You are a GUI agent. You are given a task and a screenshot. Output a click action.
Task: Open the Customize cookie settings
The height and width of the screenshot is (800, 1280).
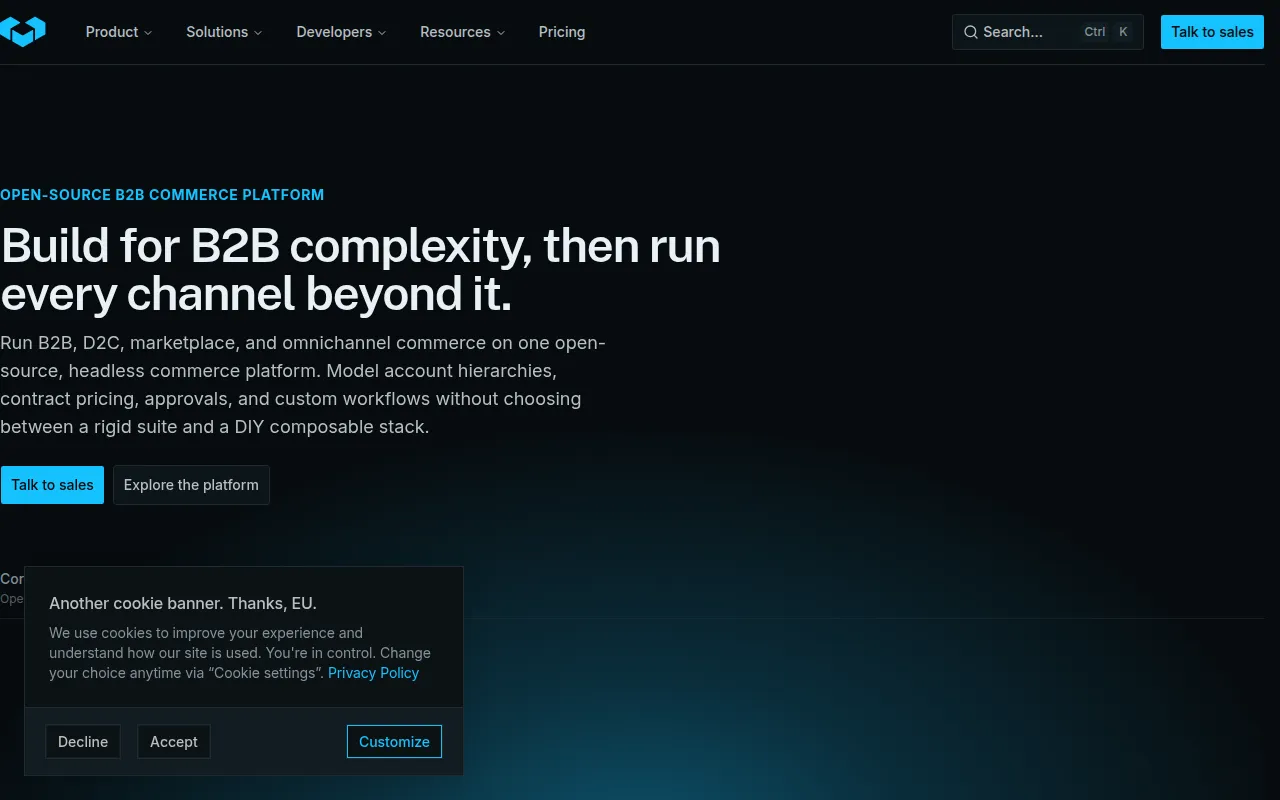point(394,742)
